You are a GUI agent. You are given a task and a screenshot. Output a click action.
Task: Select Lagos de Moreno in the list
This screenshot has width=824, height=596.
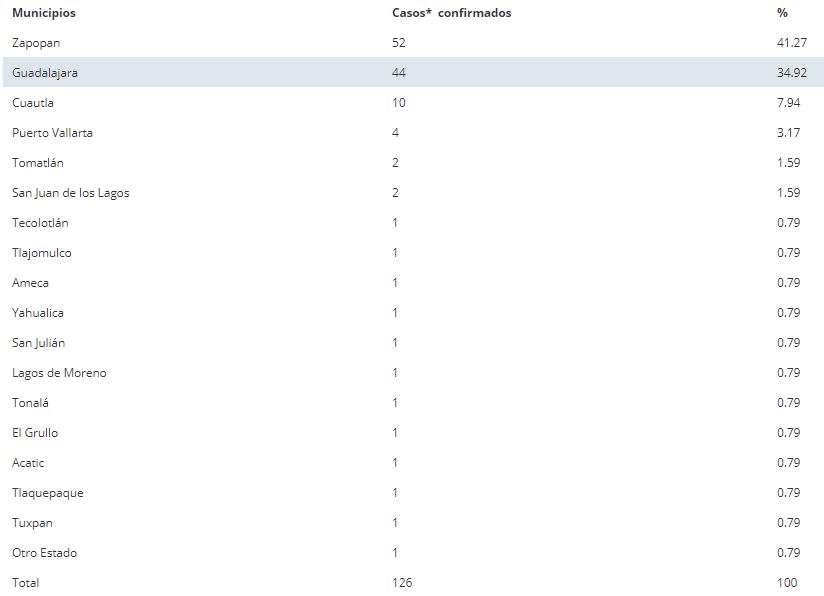[59, 373]
